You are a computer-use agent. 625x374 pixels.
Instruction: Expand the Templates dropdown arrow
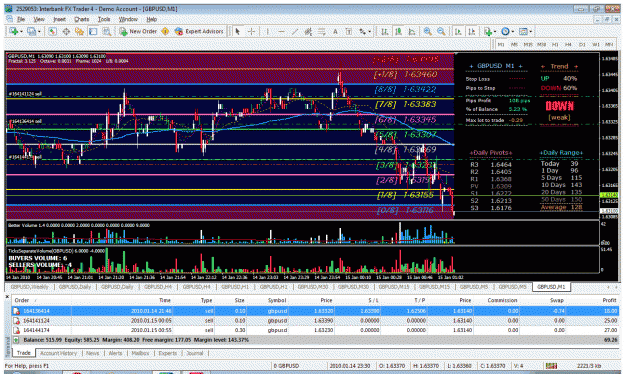pos(531,31)
